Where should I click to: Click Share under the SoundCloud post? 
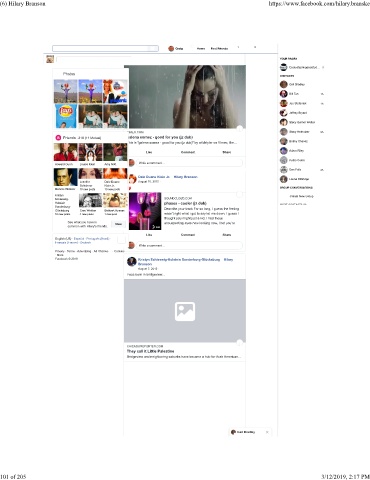coord(227,235)
